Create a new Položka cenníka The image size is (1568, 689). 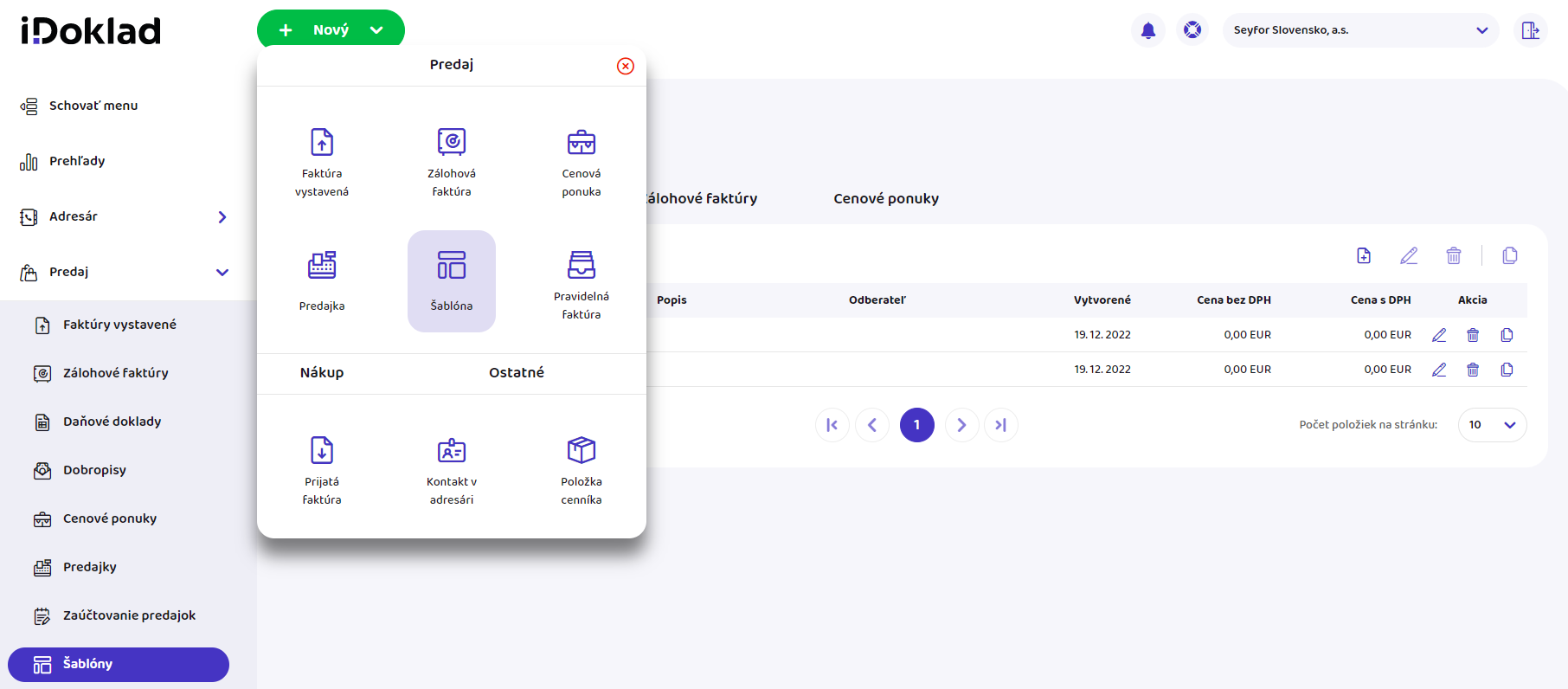coord(581,470)
